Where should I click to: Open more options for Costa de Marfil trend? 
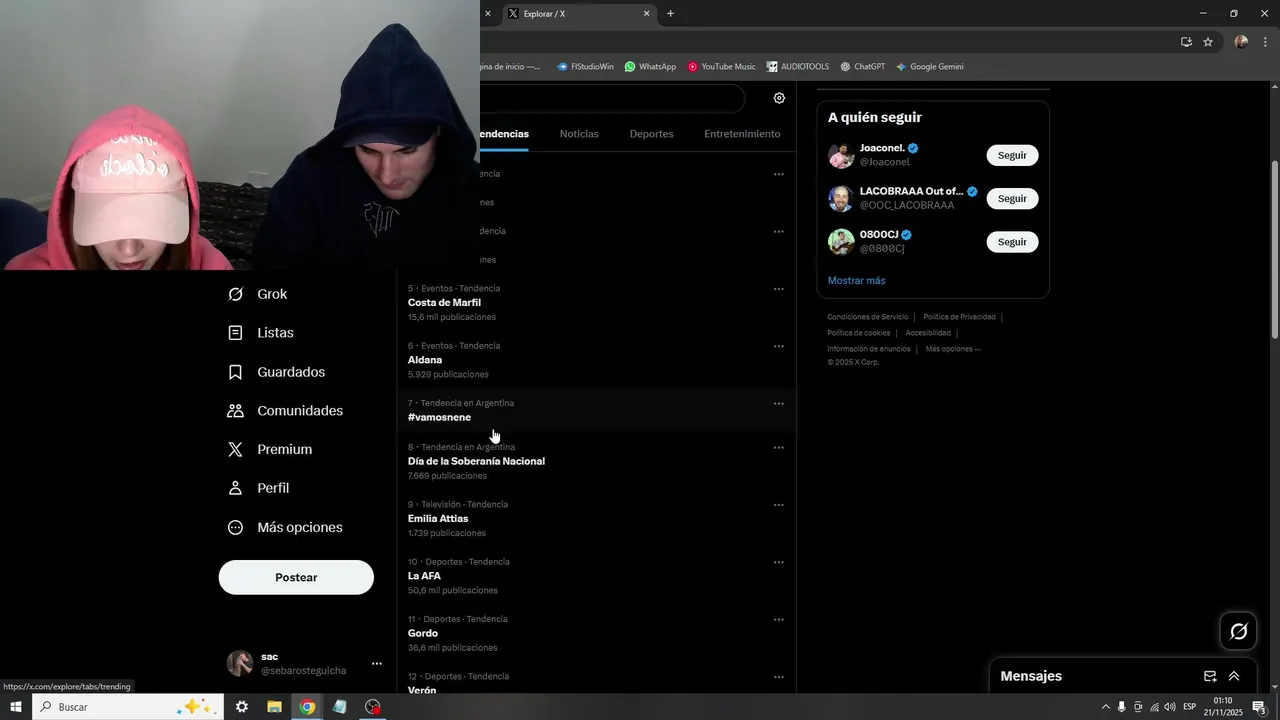tap(778, 289)
